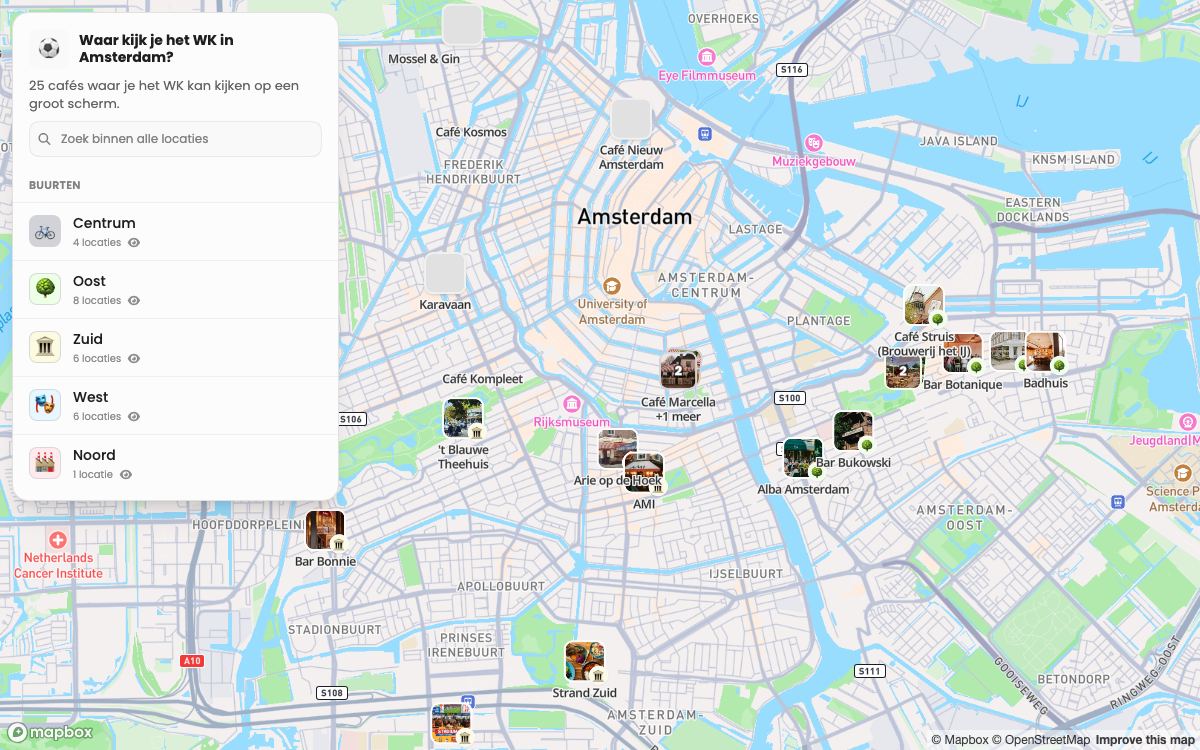Click the '4 locaties' text under Centrum
Screen dimensions: 1200x750
[97, 243]
